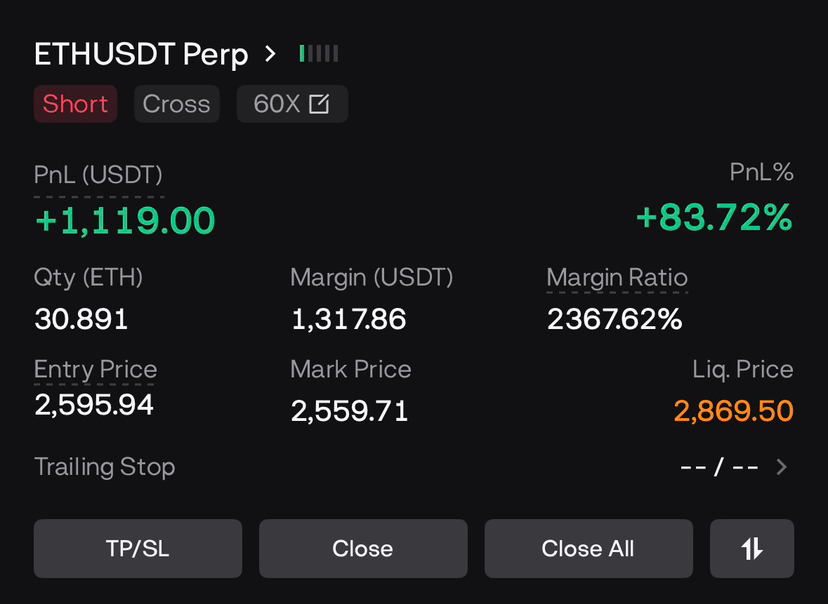Click the orange liquidation price 2,869.50

(x=733, y=411)
